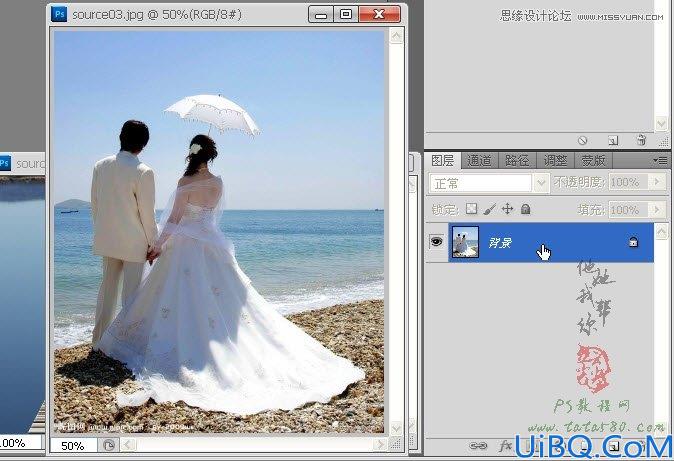Toggle lock position move icon
Image resolution: width=674 pixels, height=461 pixels.
point(508,209)
